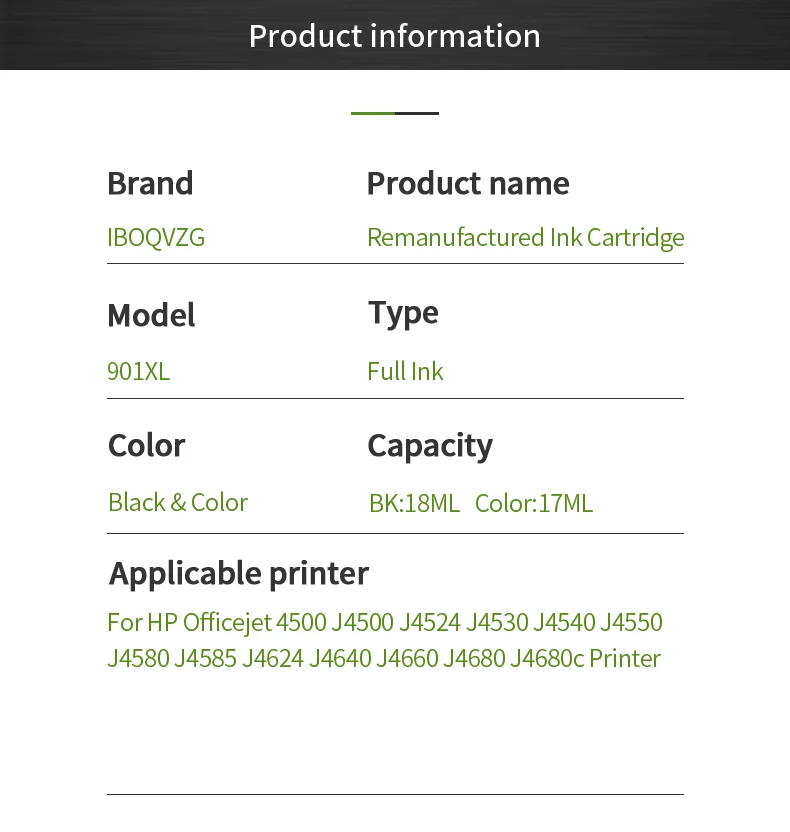The height and width of the screenshot is (832, 790).
Task: Click the IBOQVZG brand value
Action: pos(156,237)
